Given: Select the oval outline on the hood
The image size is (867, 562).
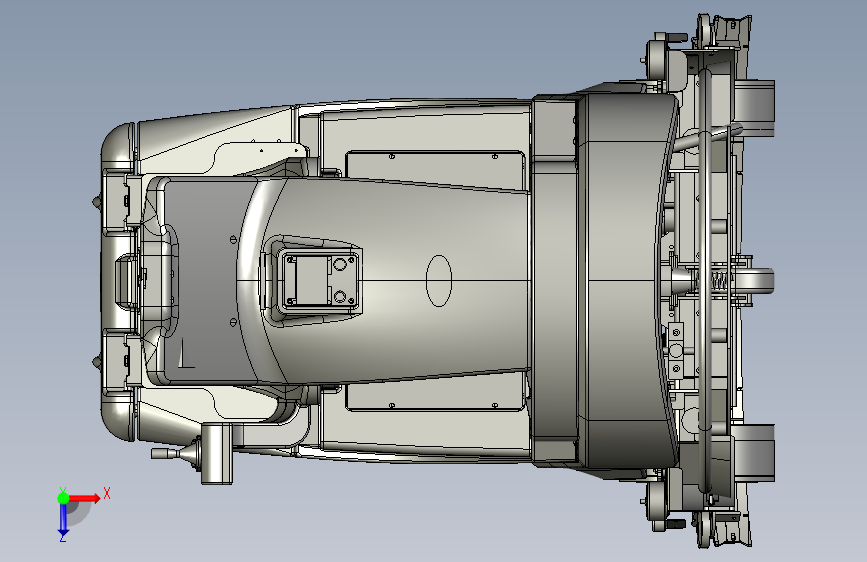Looking at the screenshot, I should 439,280.
